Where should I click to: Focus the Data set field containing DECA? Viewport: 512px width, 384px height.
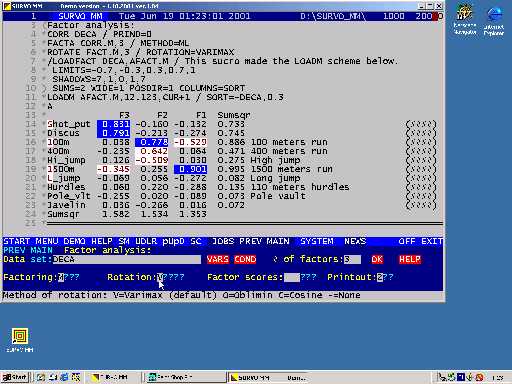tap(127, 259)
